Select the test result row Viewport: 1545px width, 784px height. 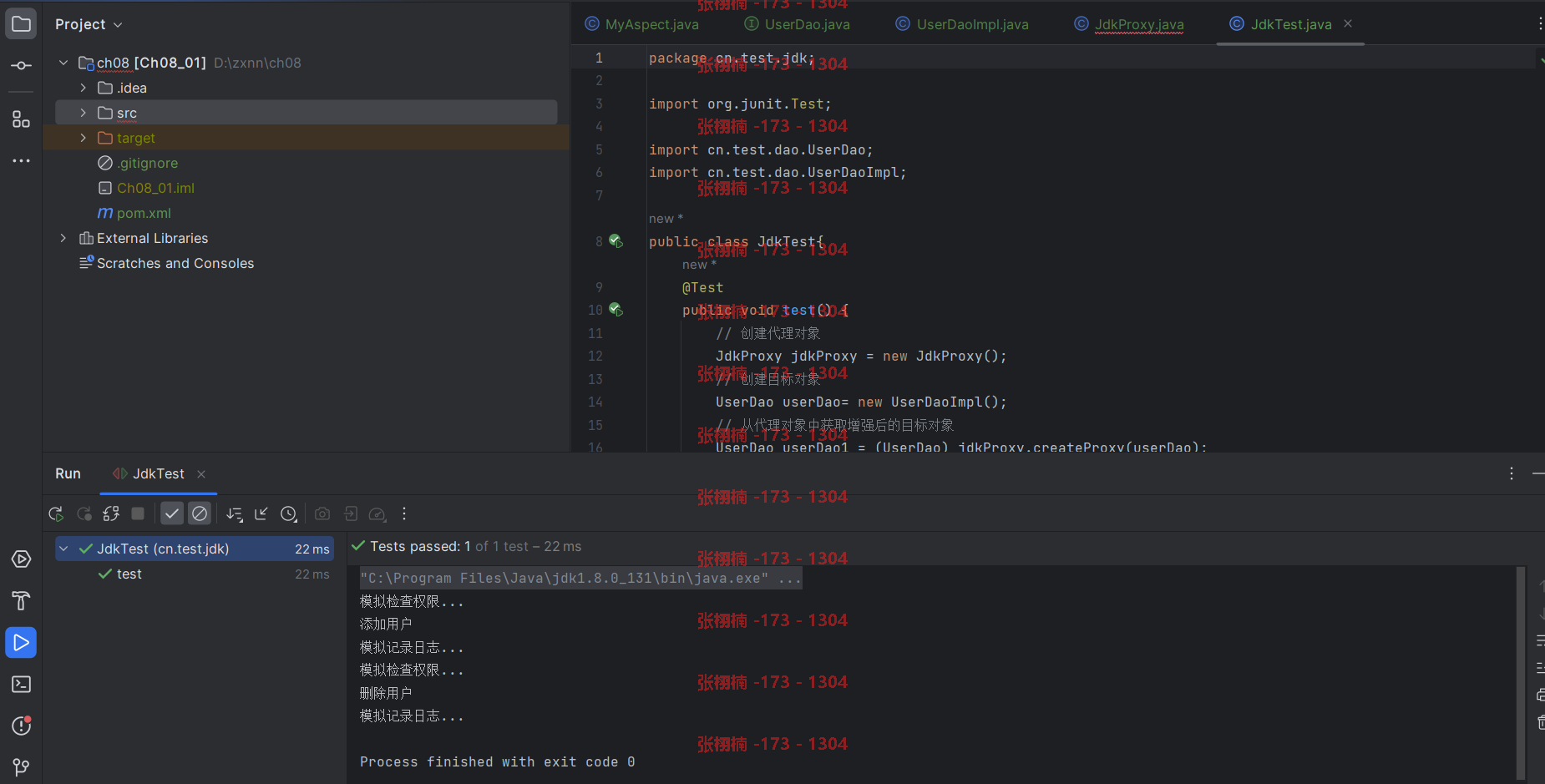[195, 574]
